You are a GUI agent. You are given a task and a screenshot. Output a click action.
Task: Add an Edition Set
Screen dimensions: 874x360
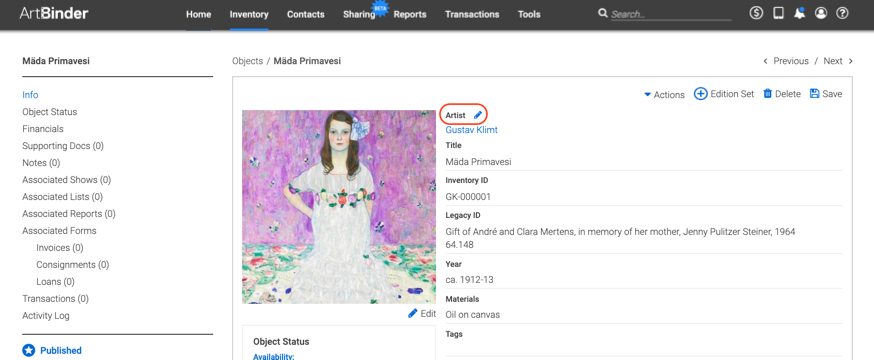point(724,94)
